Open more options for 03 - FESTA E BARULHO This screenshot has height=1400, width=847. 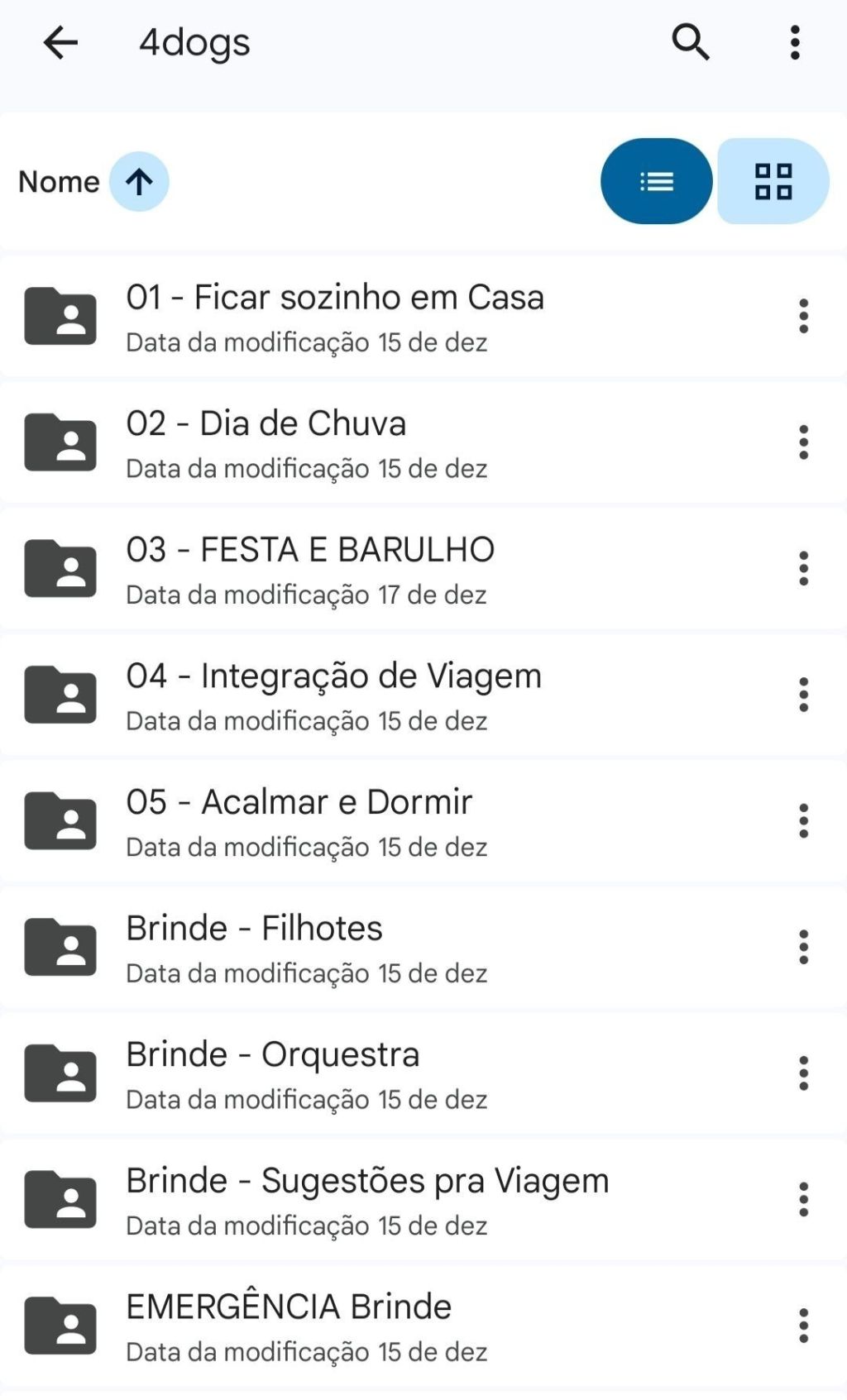pos(803,569)
